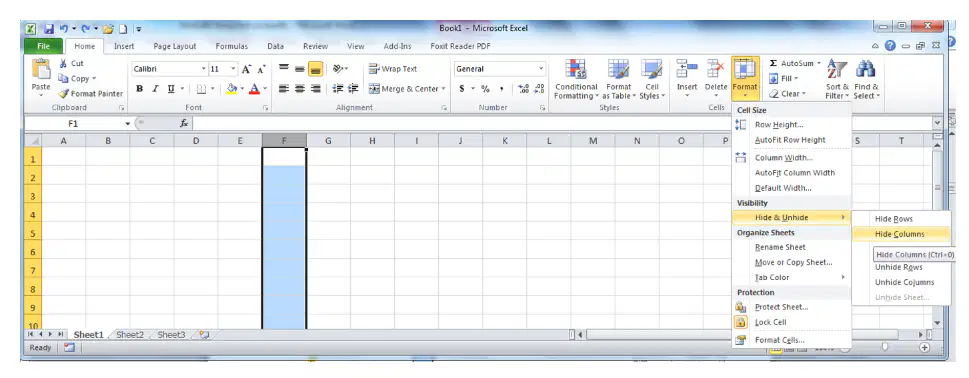Switch to the Data tab
The width and height of the screenshot is (969, 378).
tap(276, 46)
